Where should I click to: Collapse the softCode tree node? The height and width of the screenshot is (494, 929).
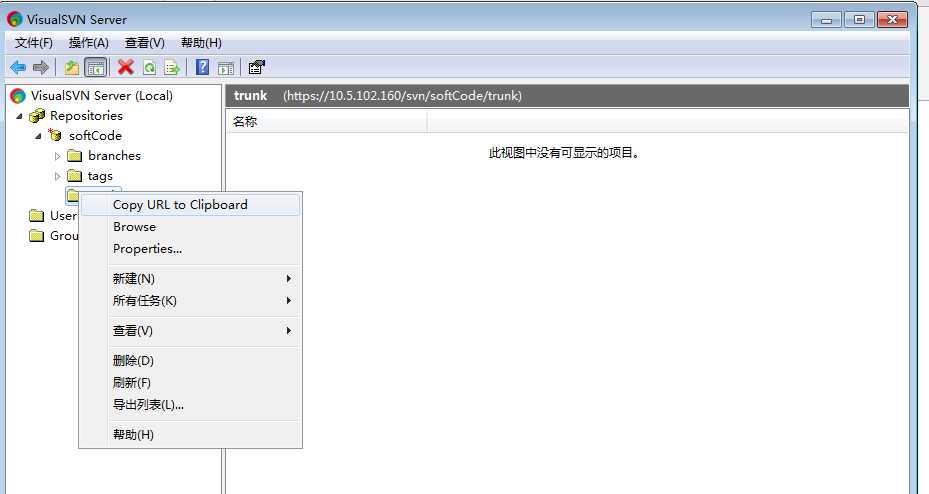pyautogui.click(x=39, y=136)
